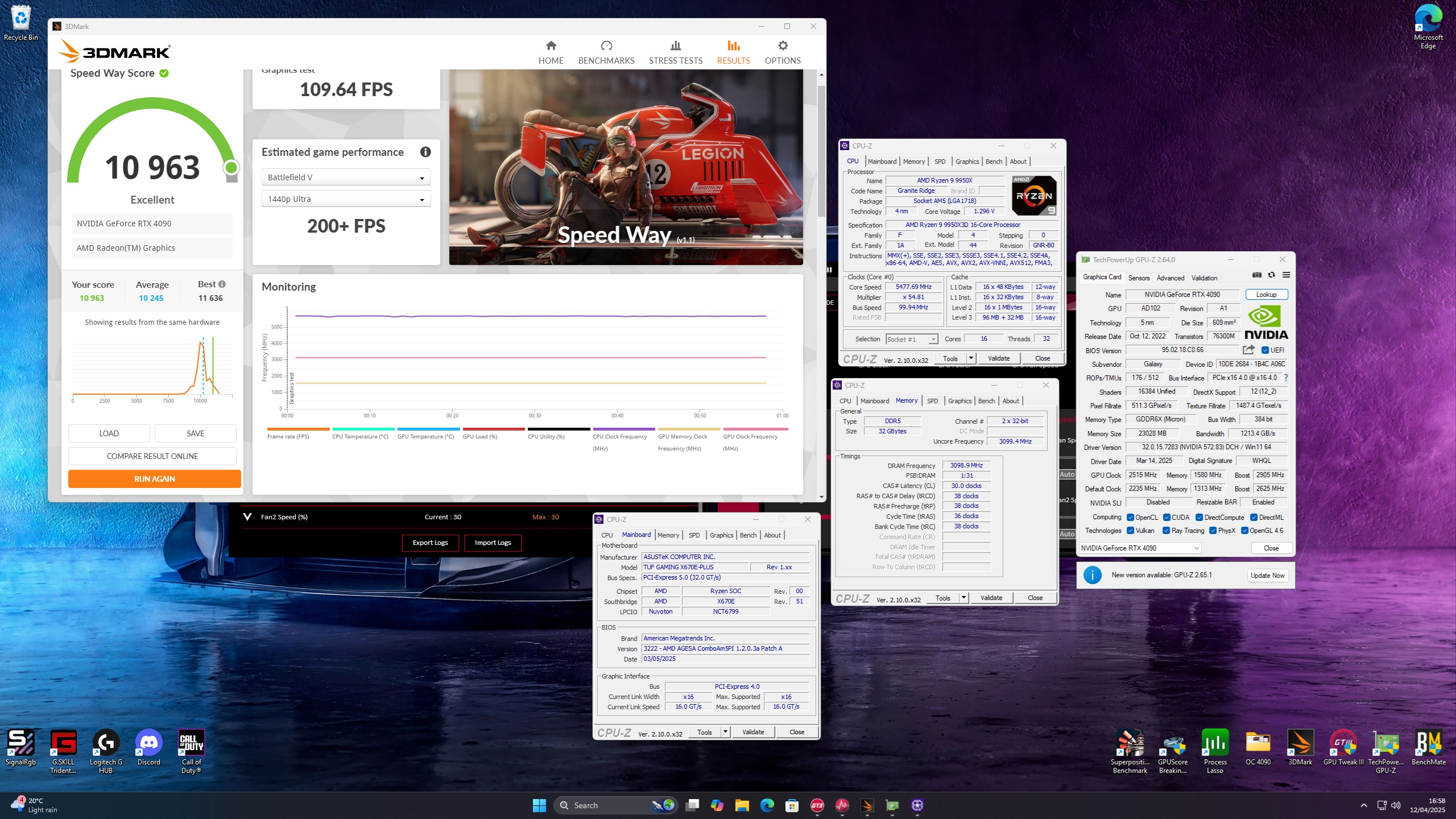Click COMPARE RESULT ONLINE in 3DMark
1456x819 pixels.
tap(152, 456)
